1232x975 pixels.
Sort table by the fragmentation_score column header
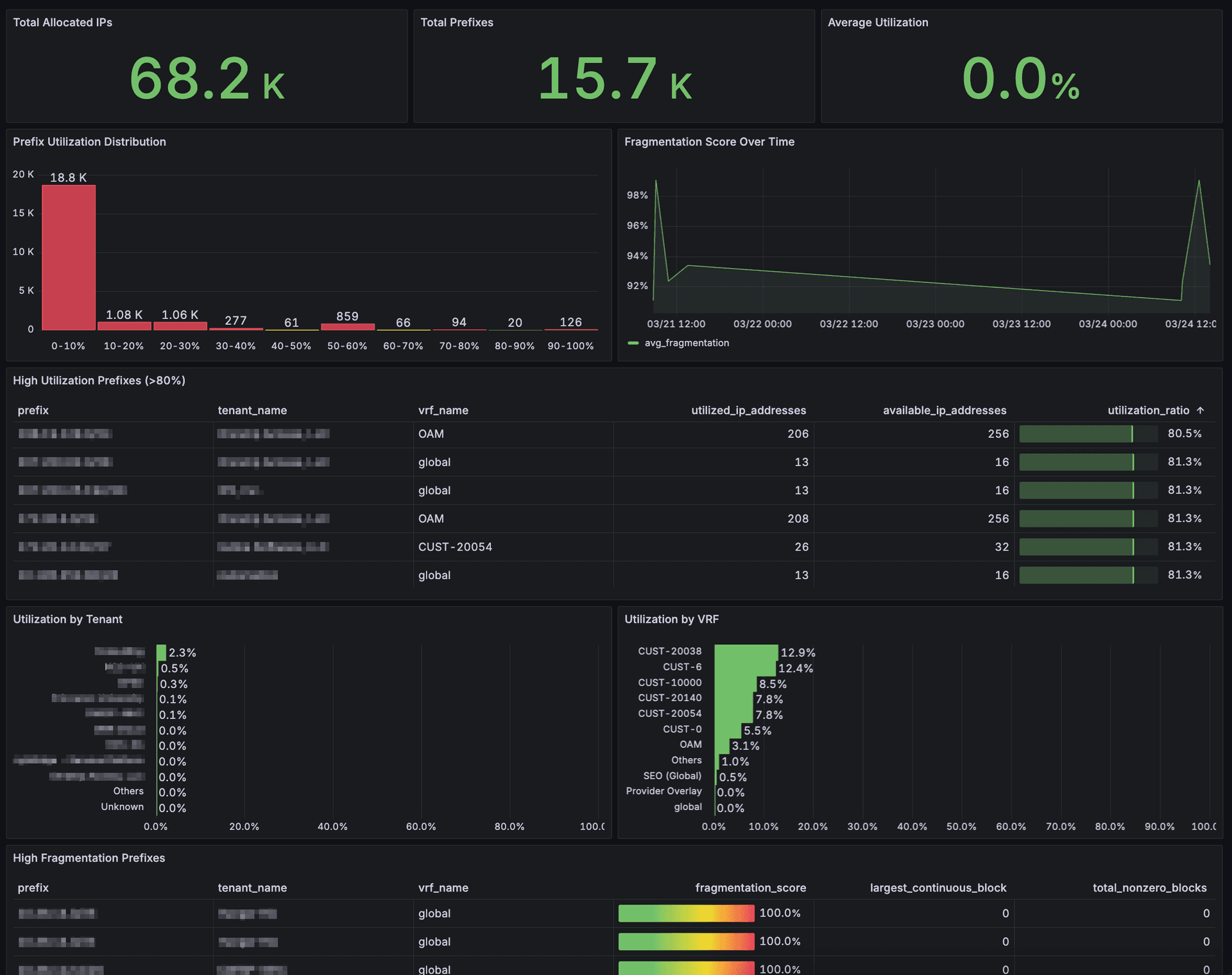coord(750,888)
